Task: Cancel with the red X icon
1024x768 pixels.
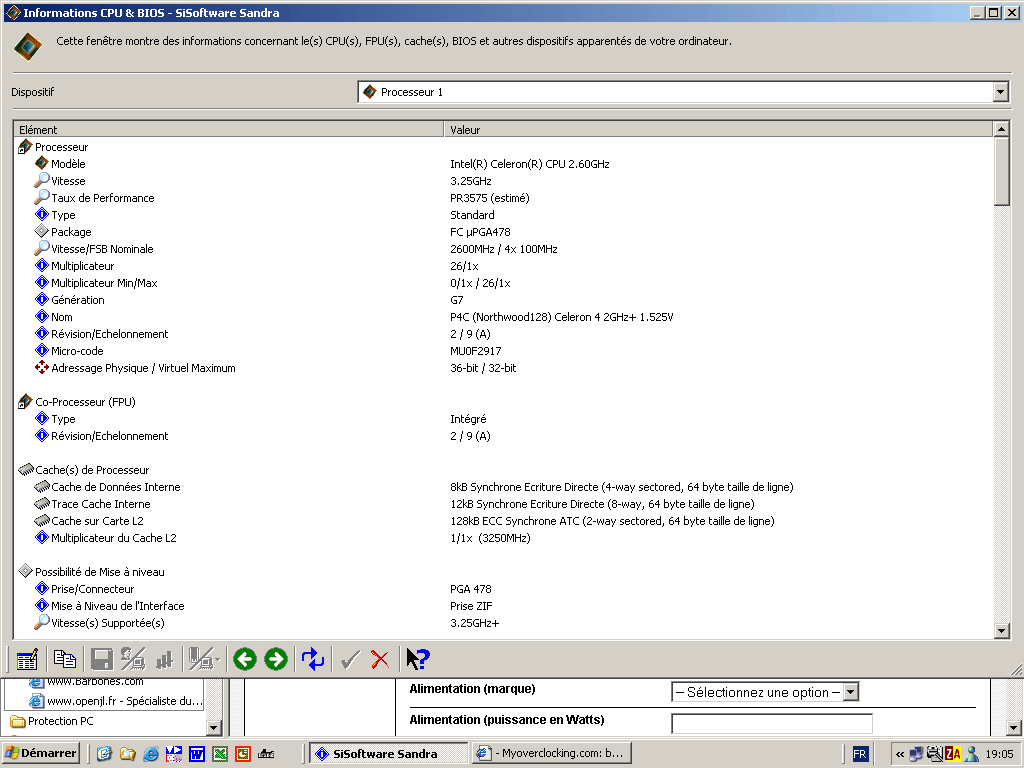Action: (380, 659)
